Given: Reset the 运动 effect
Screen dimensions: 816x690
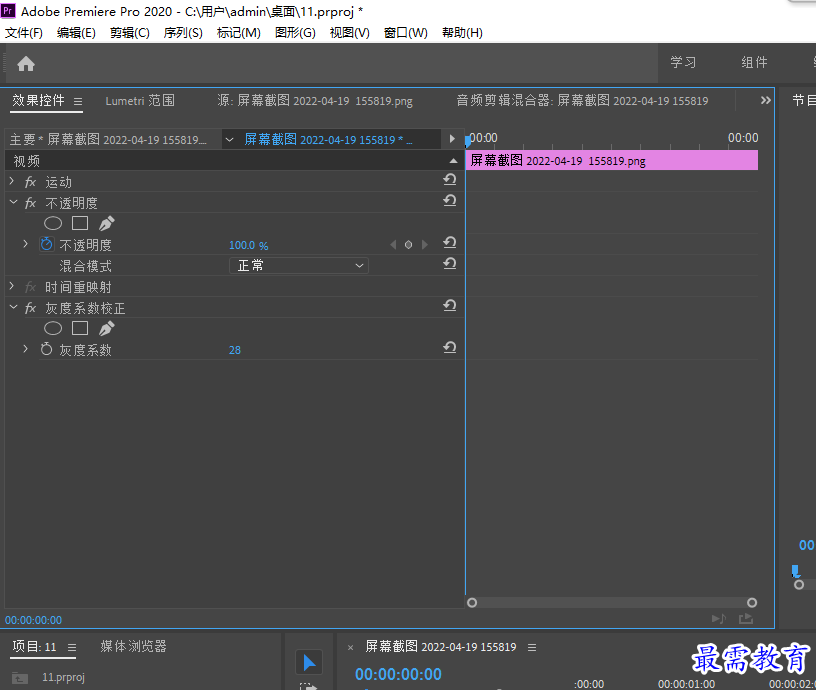Looking at the screenshot, I should [450, 180].
